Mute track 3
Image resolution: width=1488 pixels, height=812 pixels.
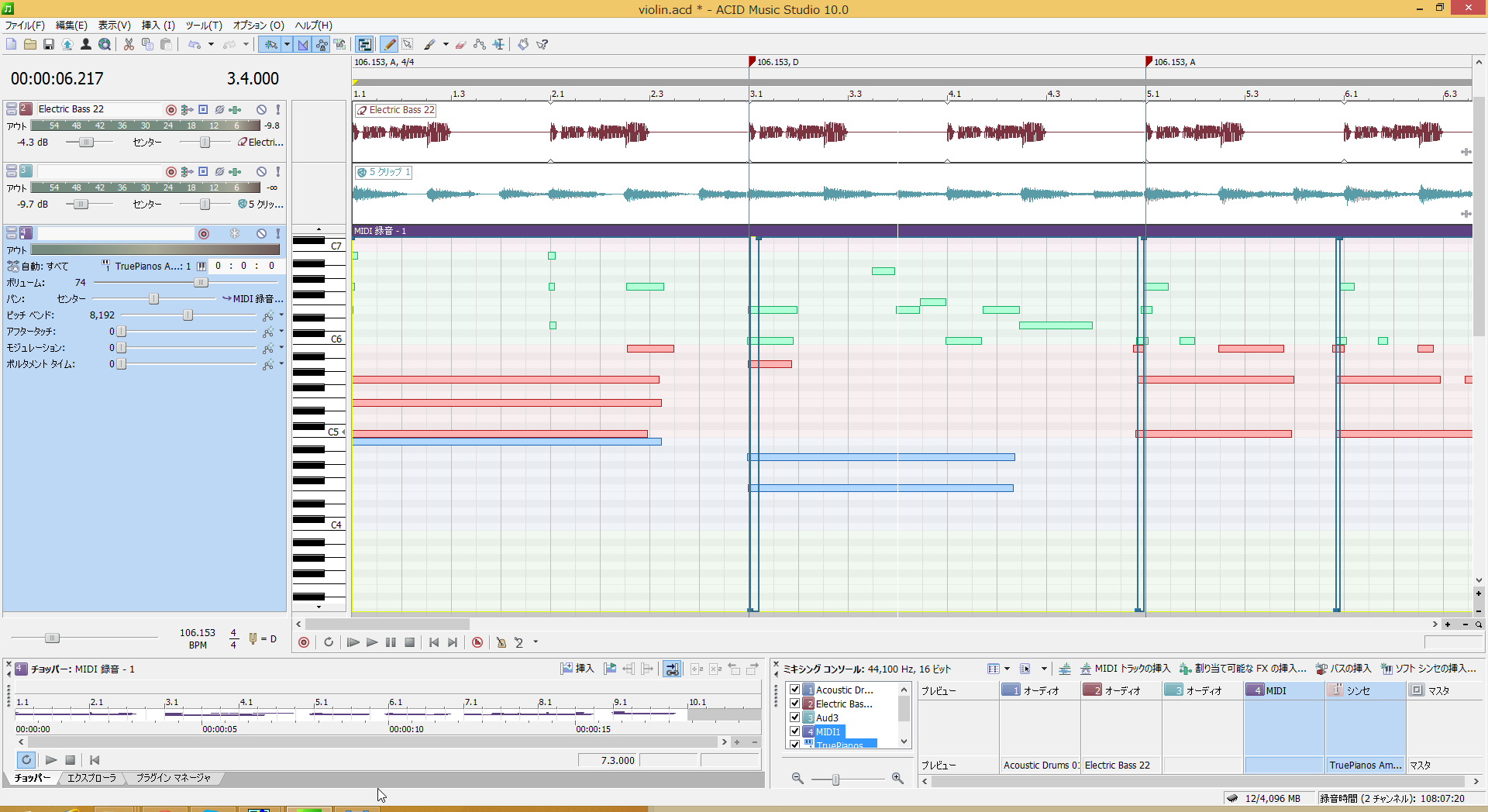pos(262,171)
